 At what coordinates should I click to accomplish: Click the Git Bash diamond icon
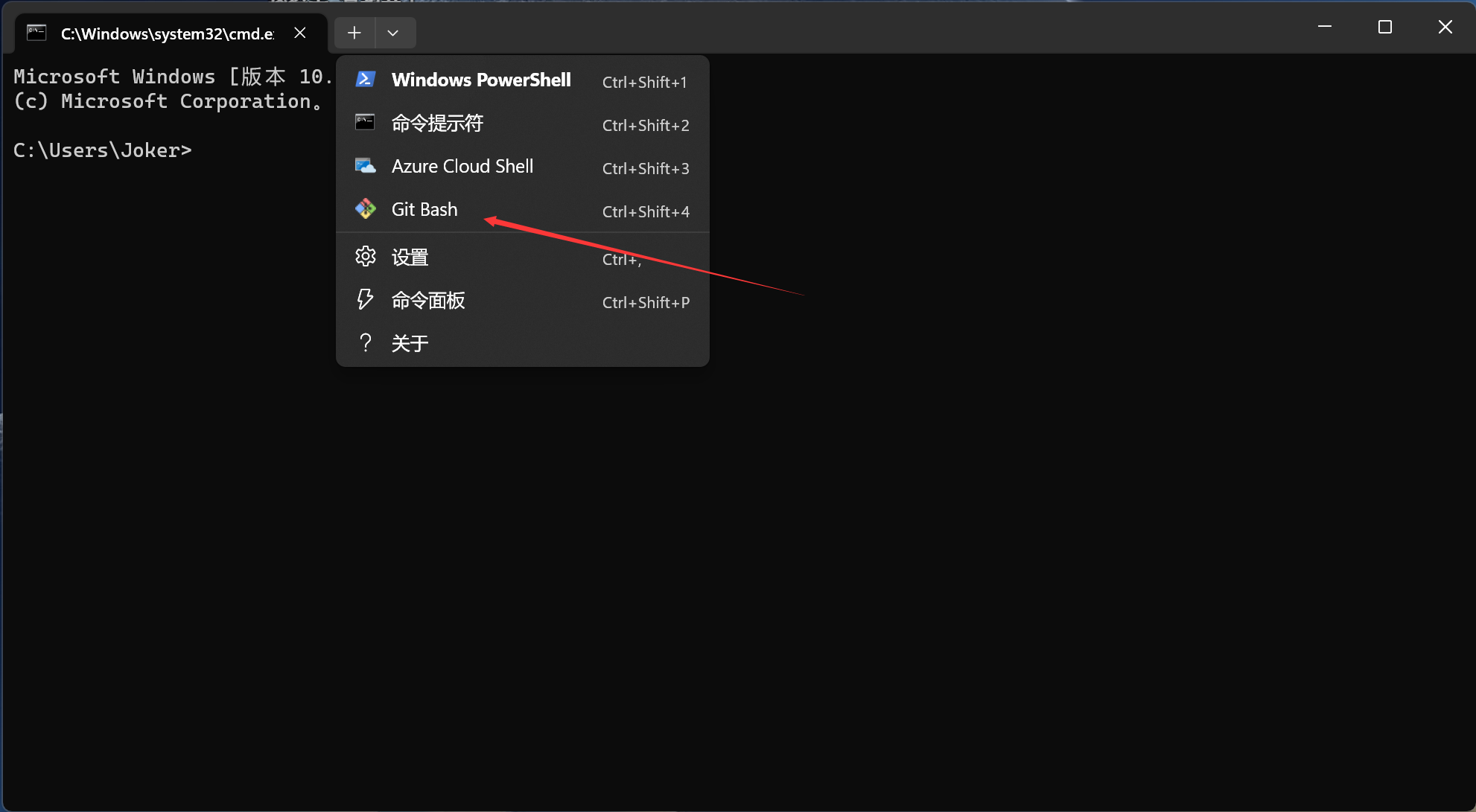click(365, 209)
